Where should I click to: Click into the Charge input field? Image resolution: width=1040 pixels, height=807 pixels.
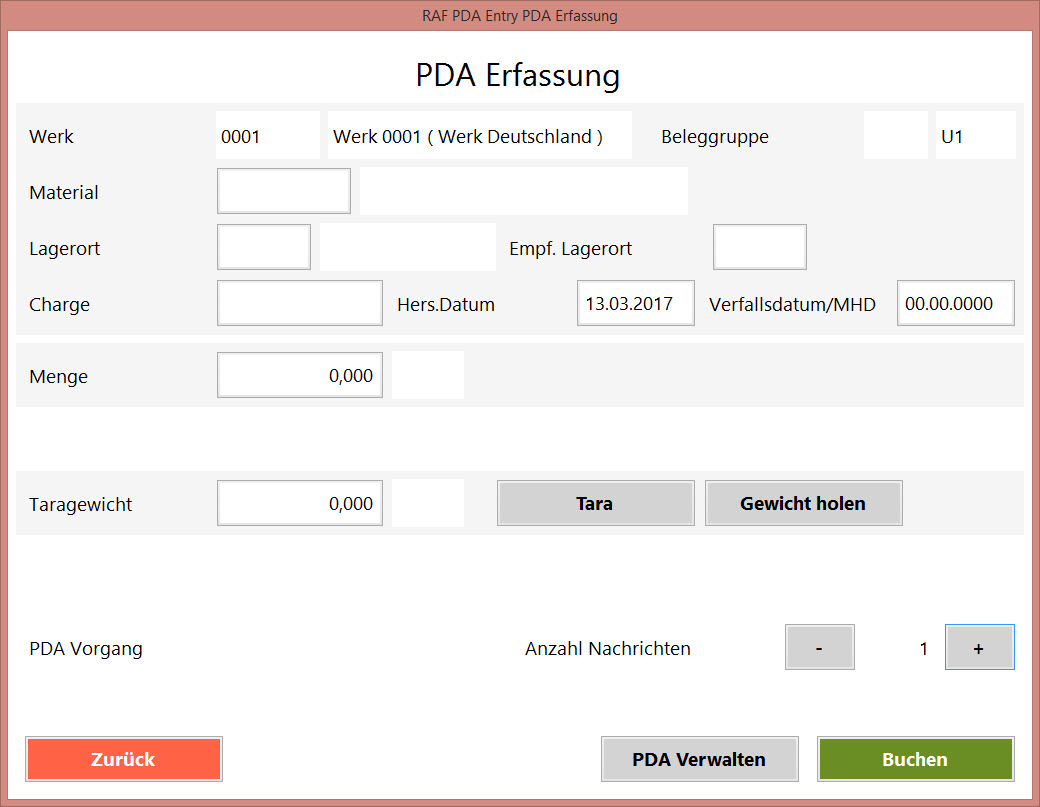coord(299,303)
